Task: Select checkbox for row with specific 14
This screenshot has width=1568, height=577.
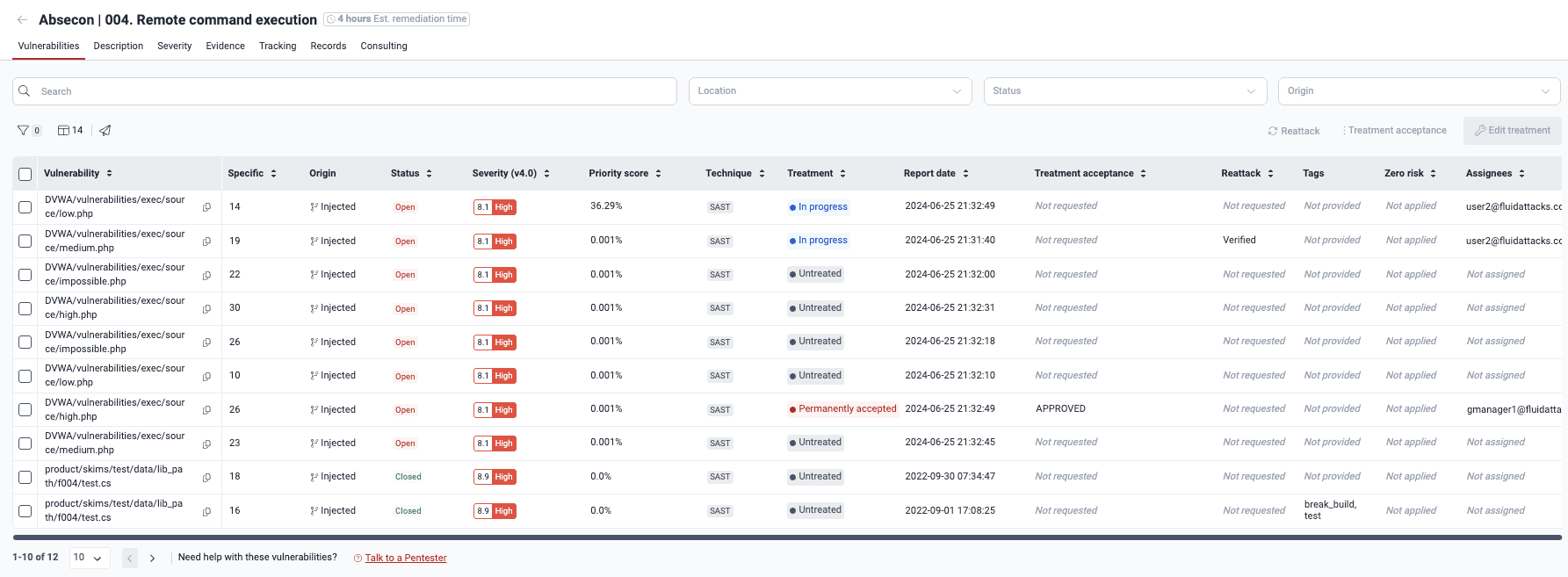Action: [25, 207]
